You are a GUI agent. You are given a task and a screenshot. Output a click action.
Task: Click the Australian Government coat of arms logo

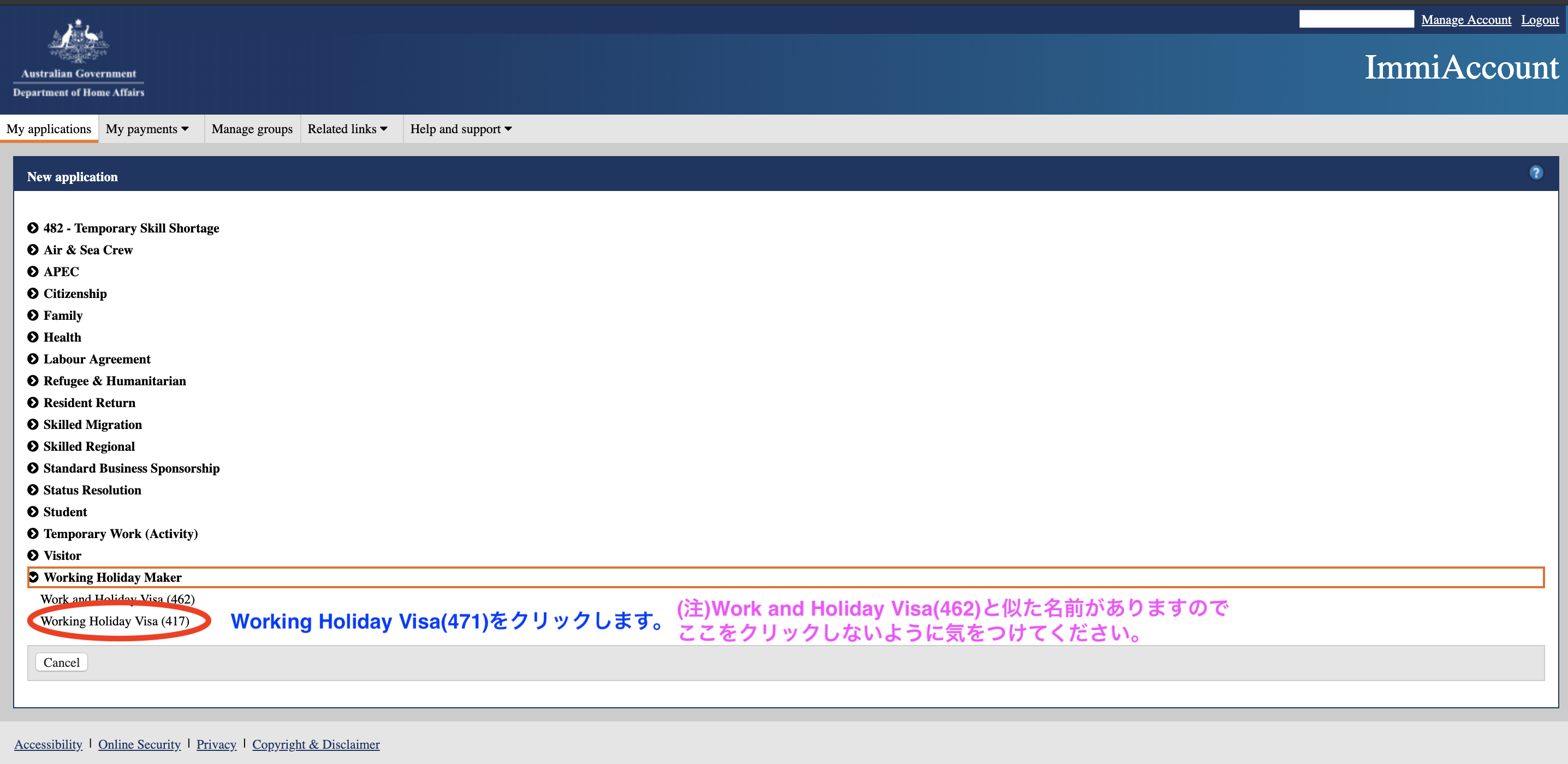79,41
